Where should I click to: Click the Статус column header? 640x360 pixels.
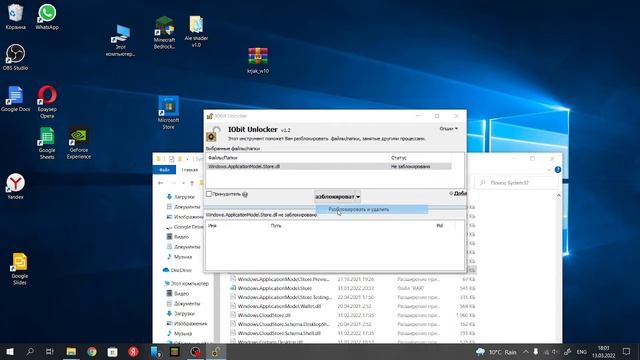[398, 158]
